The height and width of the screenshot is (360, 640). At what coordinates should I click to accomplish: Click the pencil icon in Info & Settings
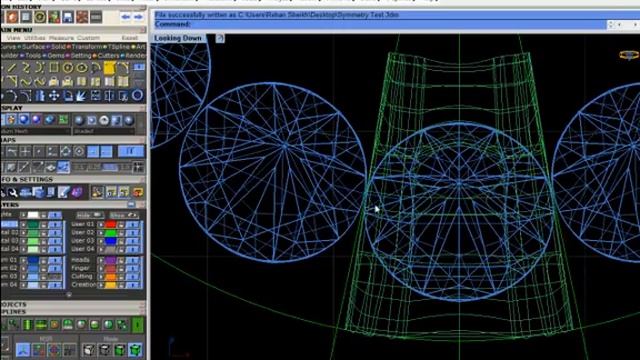(x=63, y=192)
